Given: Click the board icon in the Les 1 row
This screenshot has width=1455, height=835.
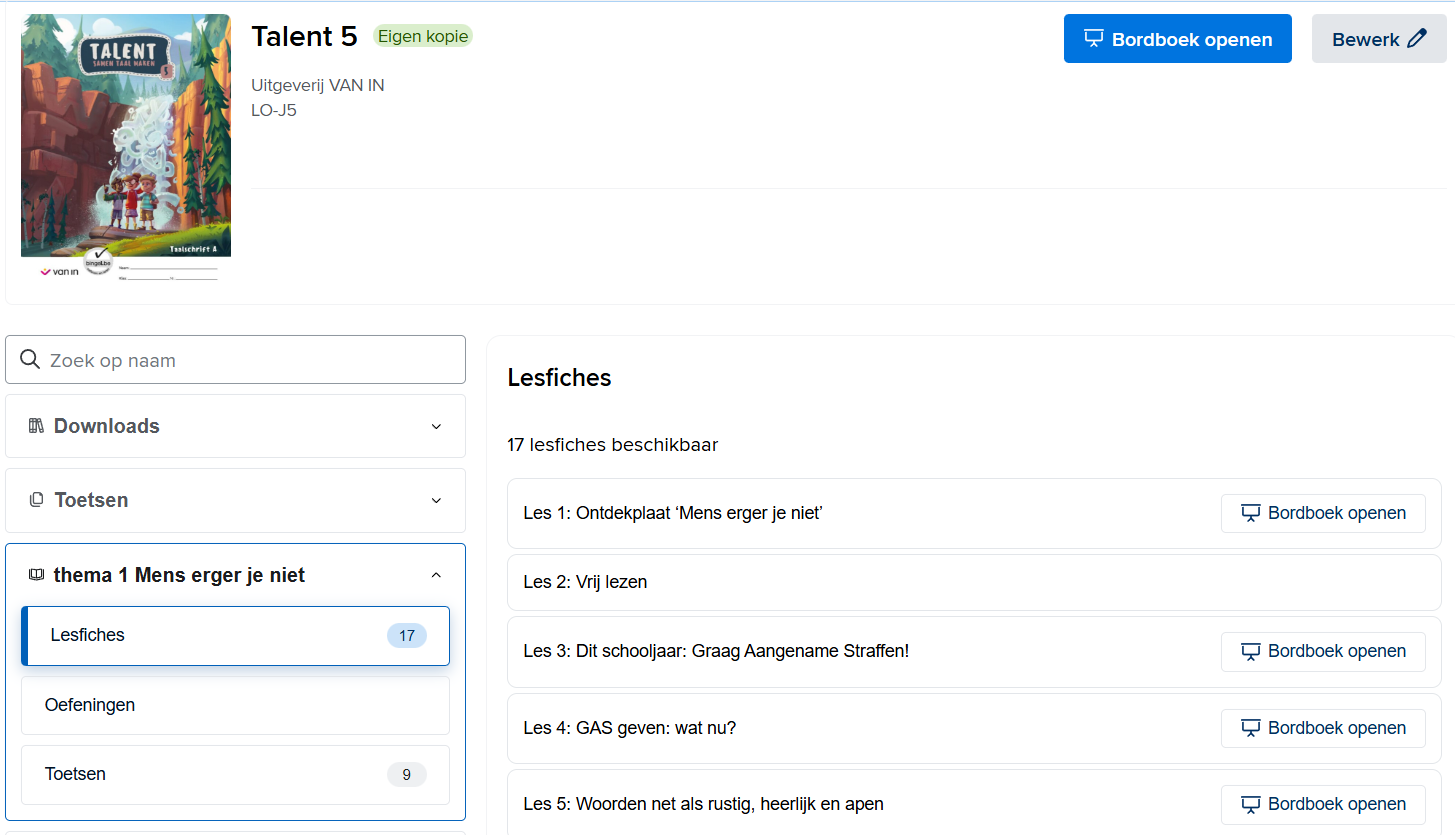Looking at the screenshot, I should [x=1250, y=513].
